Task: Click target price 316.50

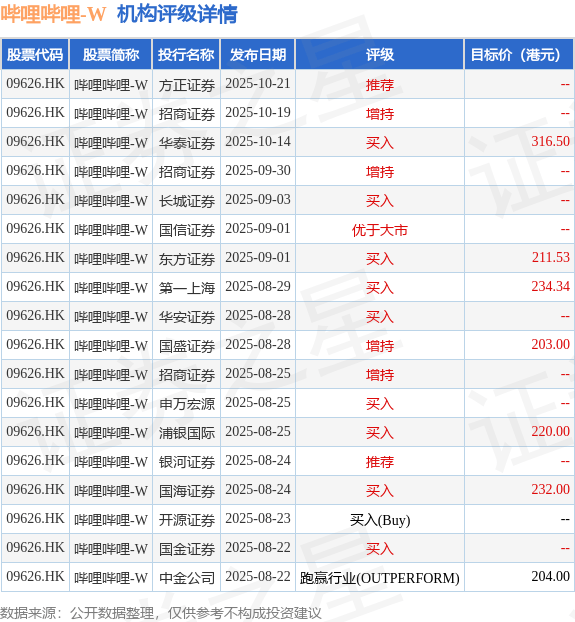Action: pos(550,142)
